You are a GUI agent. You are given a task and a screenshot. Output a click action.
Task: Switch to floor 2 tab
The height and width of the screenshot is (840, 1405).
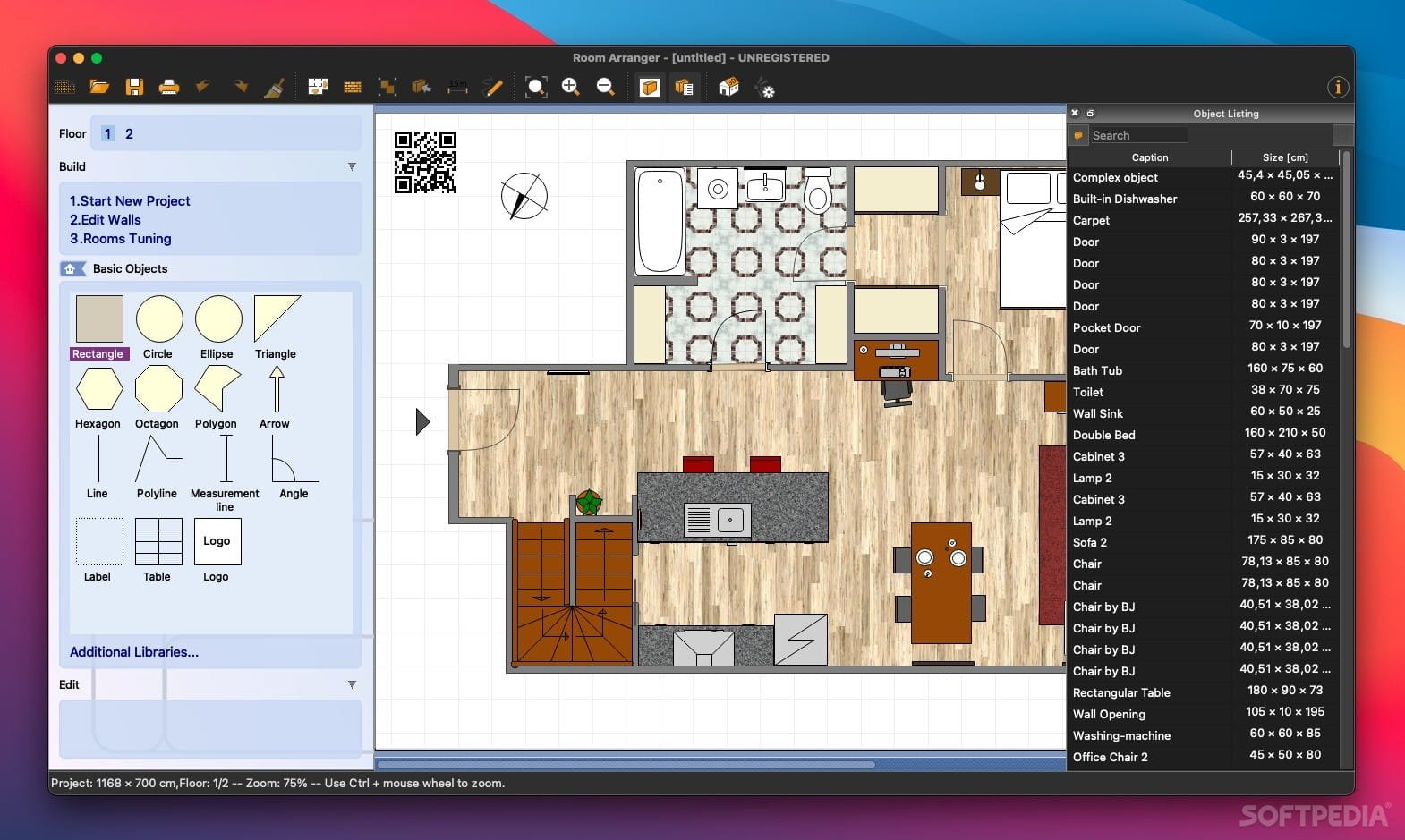129,133
